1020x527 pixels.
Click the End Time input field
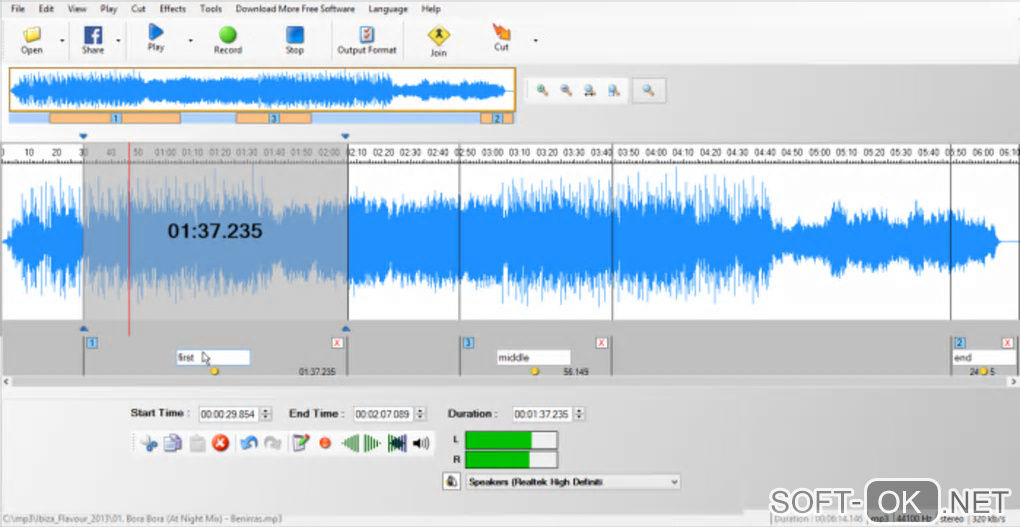point(384,414)
